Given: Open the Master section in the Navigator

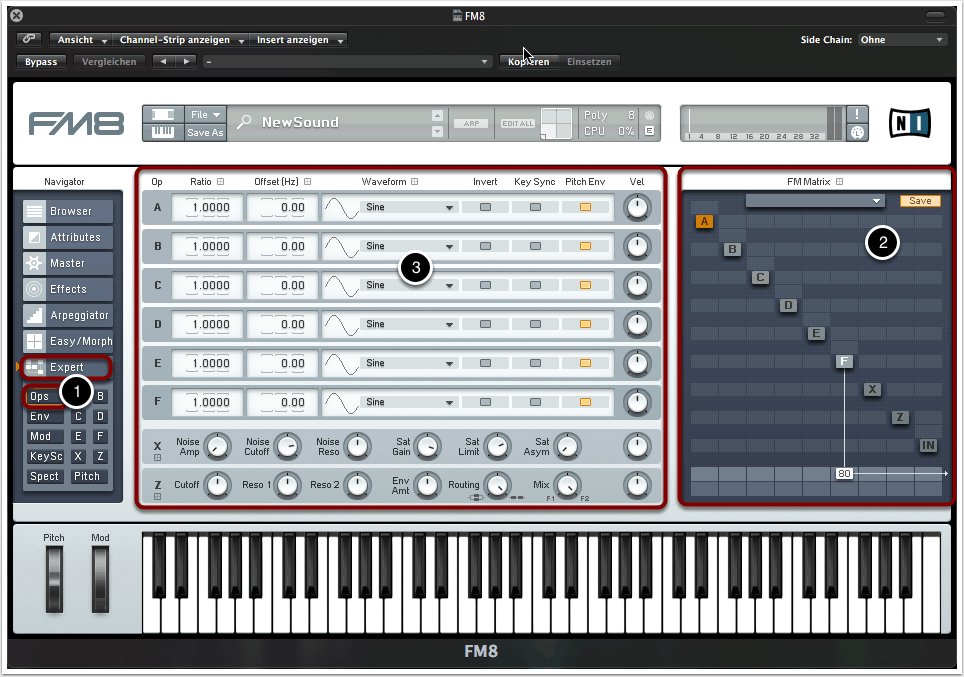Looking at the screenshot, I should [68, 263].
